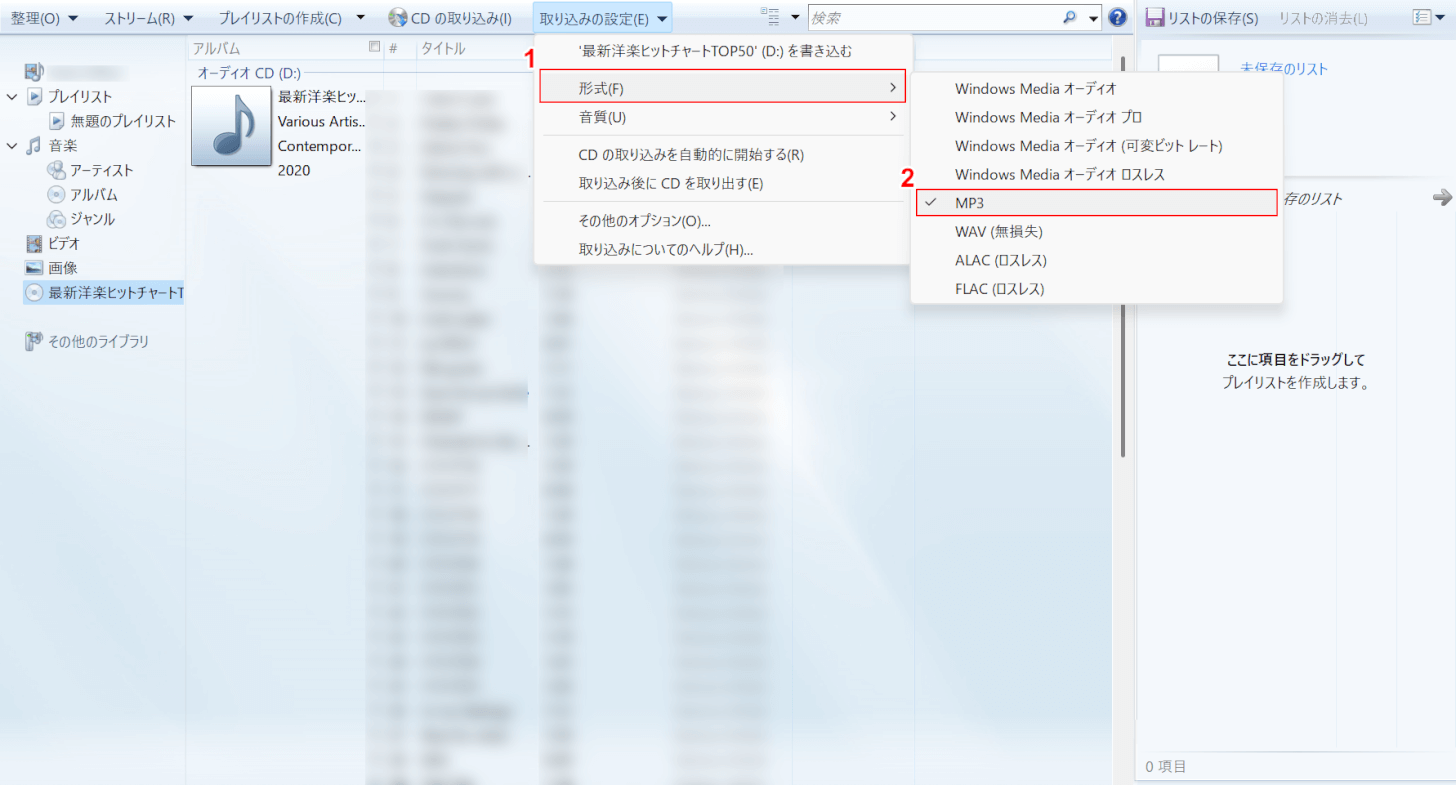Click the 音楽 music note icon
Screen dimensions: 1456x785
[x=34, y=146]
